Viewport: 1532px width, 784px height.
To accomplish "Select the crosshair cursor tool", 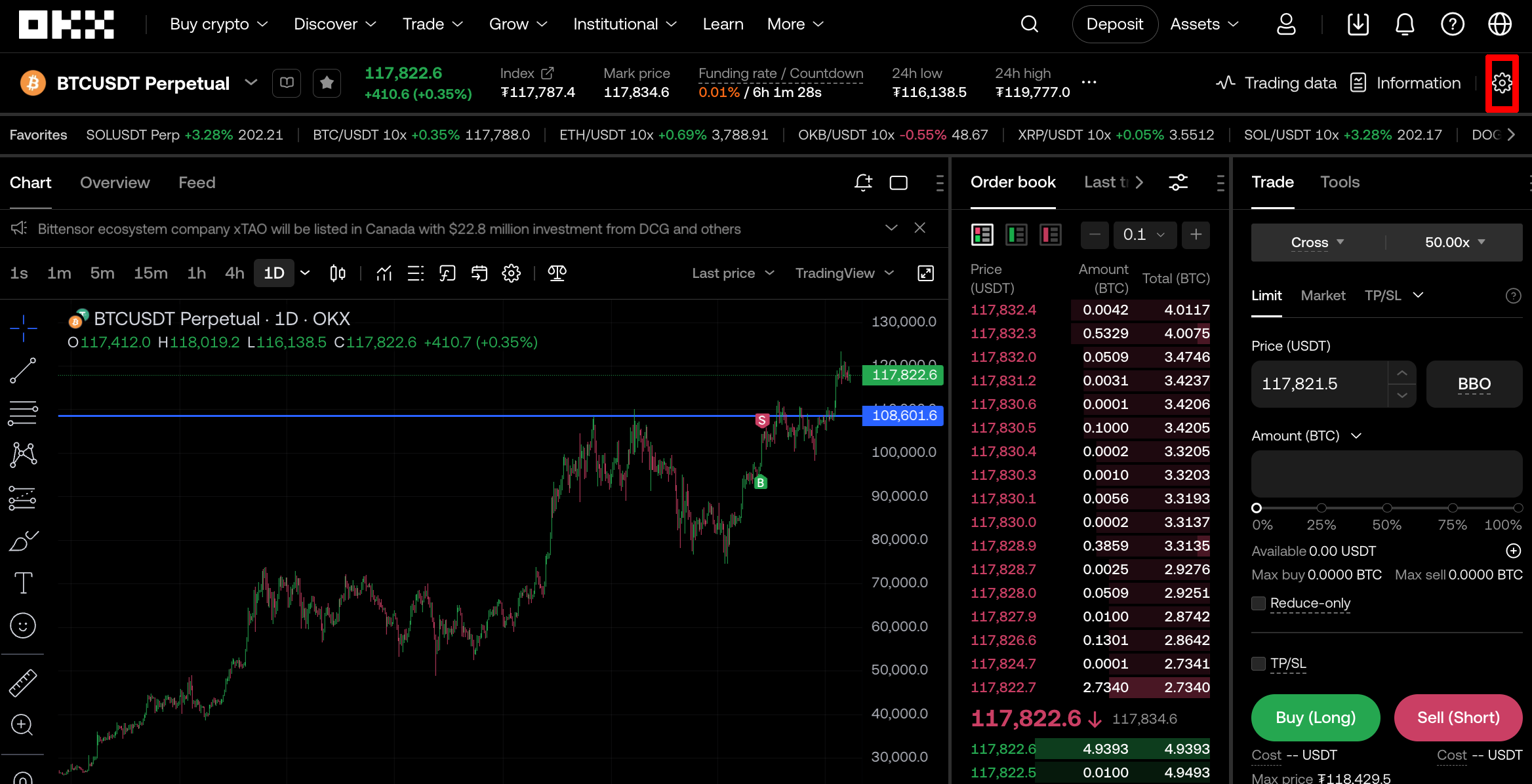I will coord(23,328).
